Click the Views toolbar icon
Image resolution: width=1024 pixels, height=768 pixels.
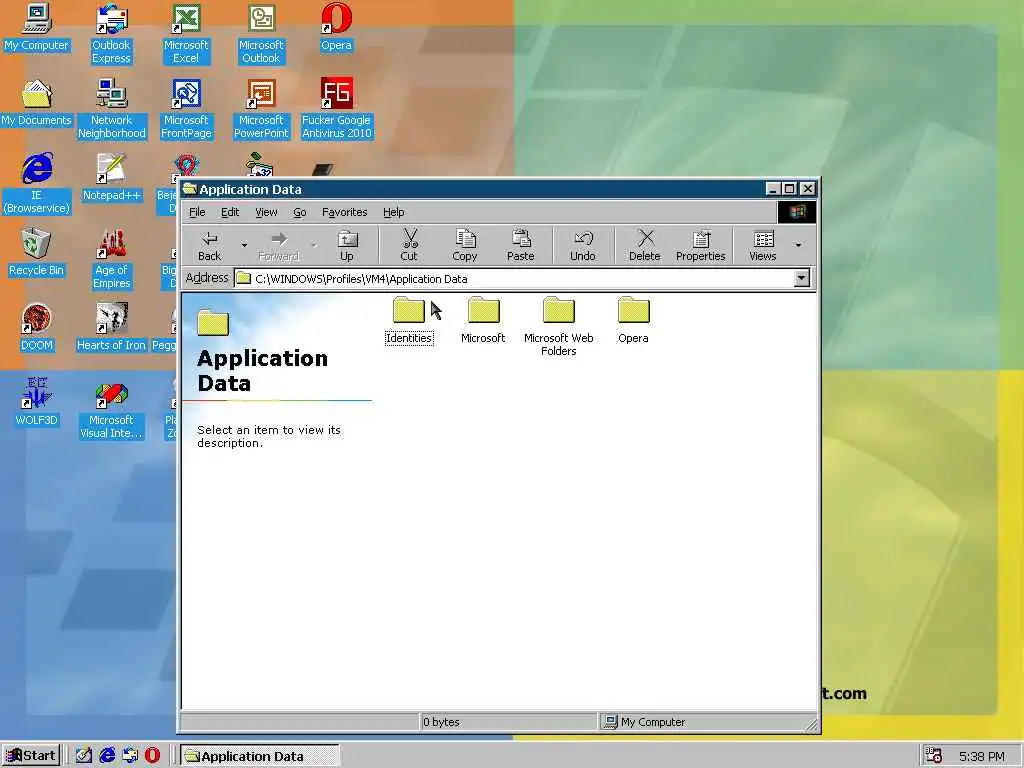pyautogui.click(x=763, y=246)
